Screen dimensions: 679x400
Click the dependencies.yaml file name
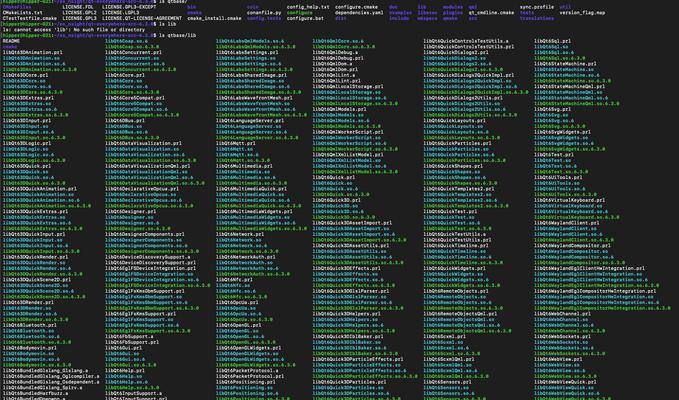click(359, 13)
